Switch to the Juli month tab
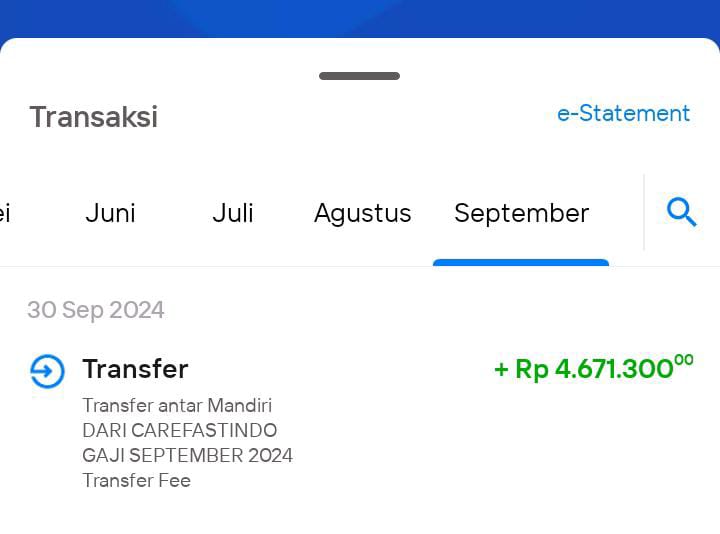The image size is (720, 534). 233,213
